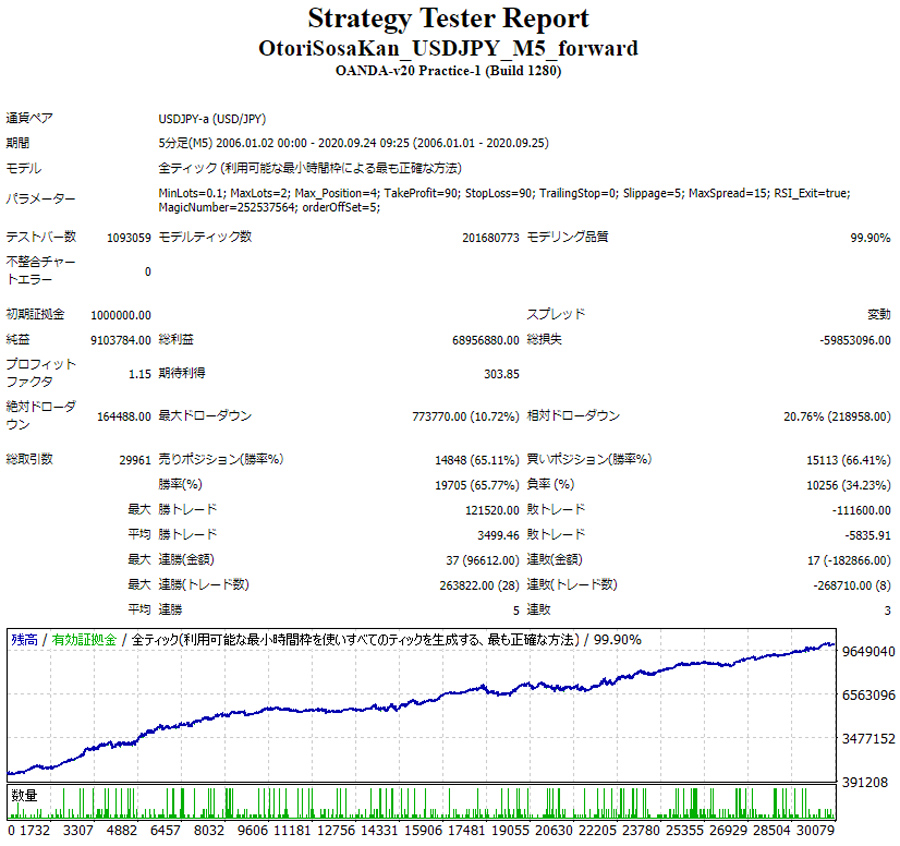Select the モデルティック数 value 201680773

[x=491, y=238]
